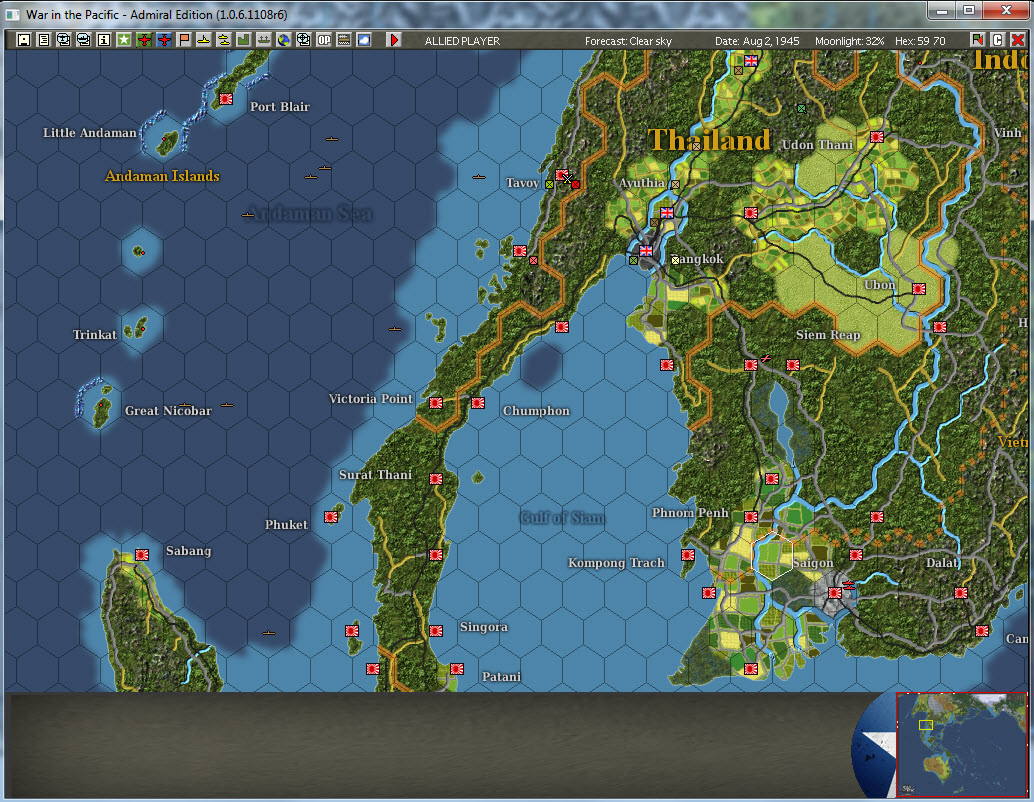The image size is (1034, 802).
Task: Click the yellow view rectangle in minimap
Action: tap(926, 725)
